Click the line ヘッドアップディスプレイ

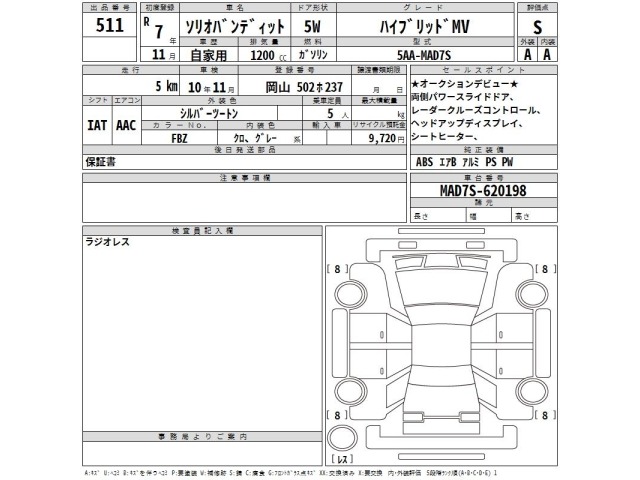point(467,123)
